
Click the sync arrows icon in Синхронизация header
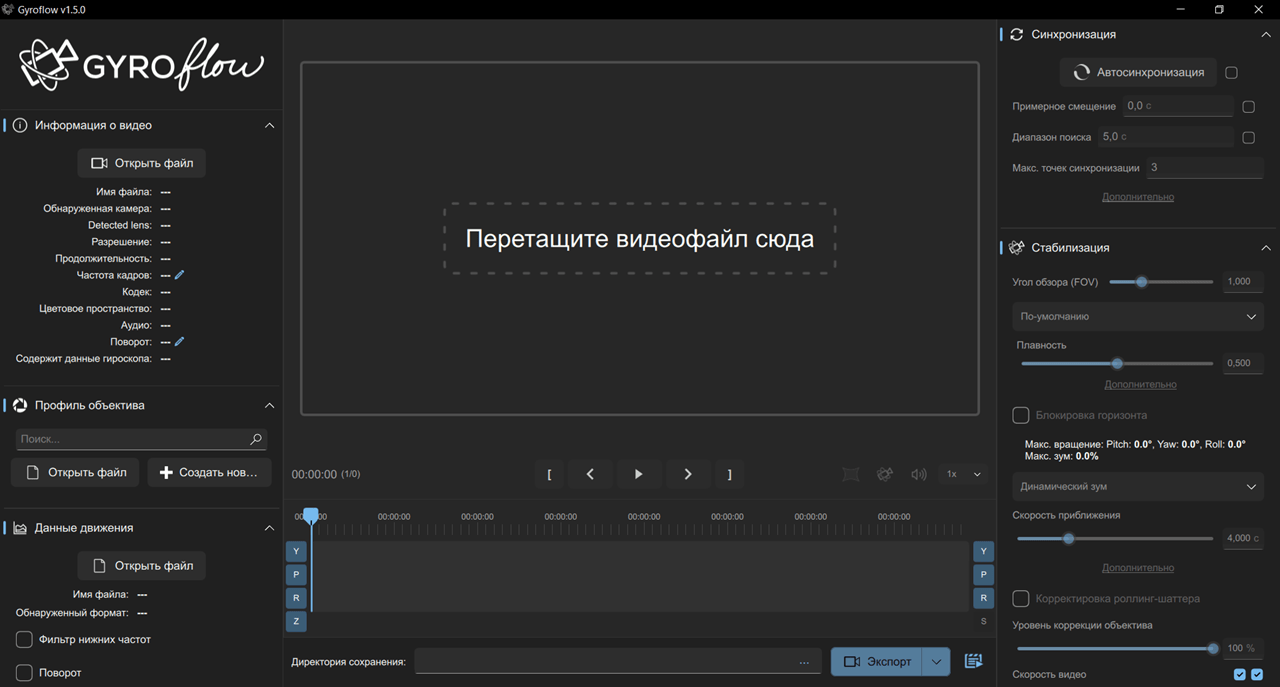pos(1017,34)
